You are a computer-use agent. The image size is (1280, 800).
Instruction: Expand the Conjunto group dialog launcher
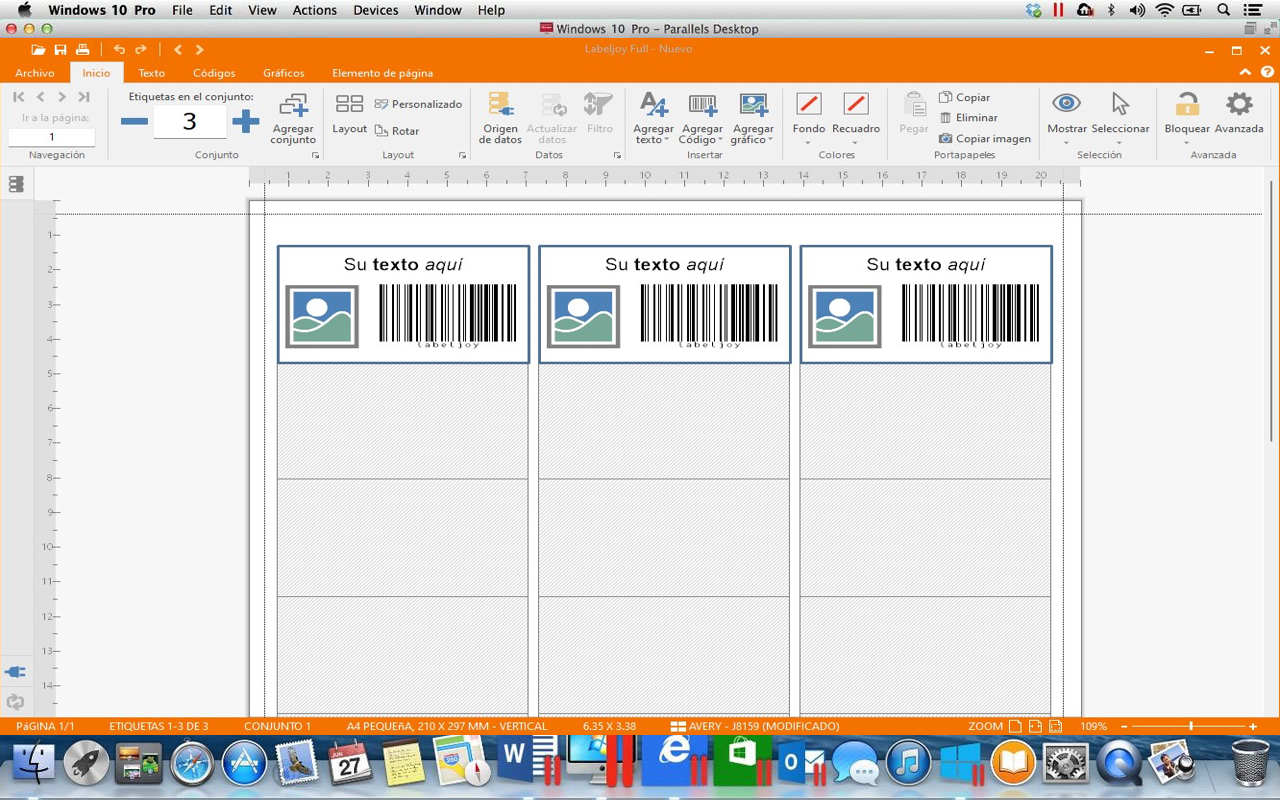(x=315, y=155)
